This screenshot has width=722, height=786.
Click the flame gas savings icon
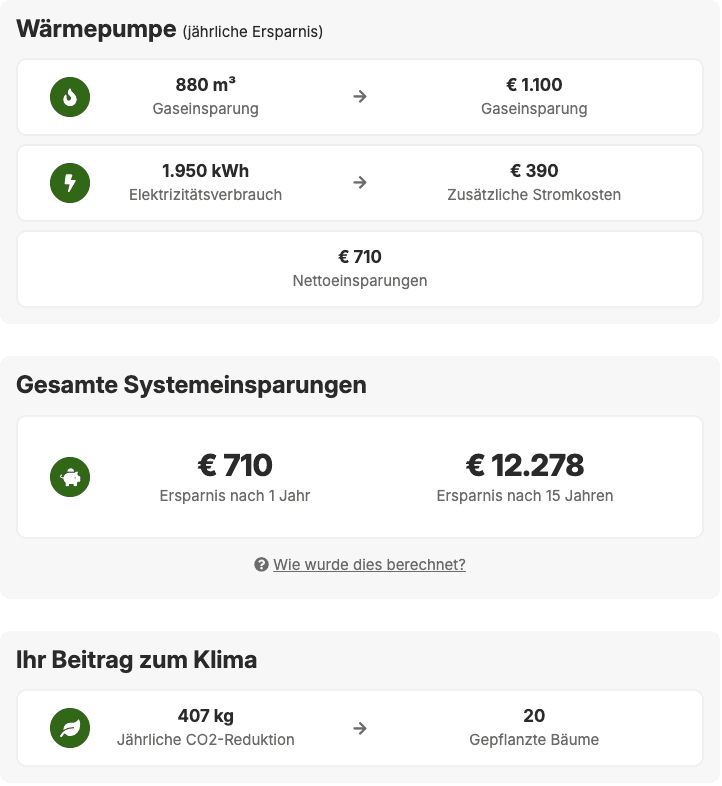[x=70, y=97]
